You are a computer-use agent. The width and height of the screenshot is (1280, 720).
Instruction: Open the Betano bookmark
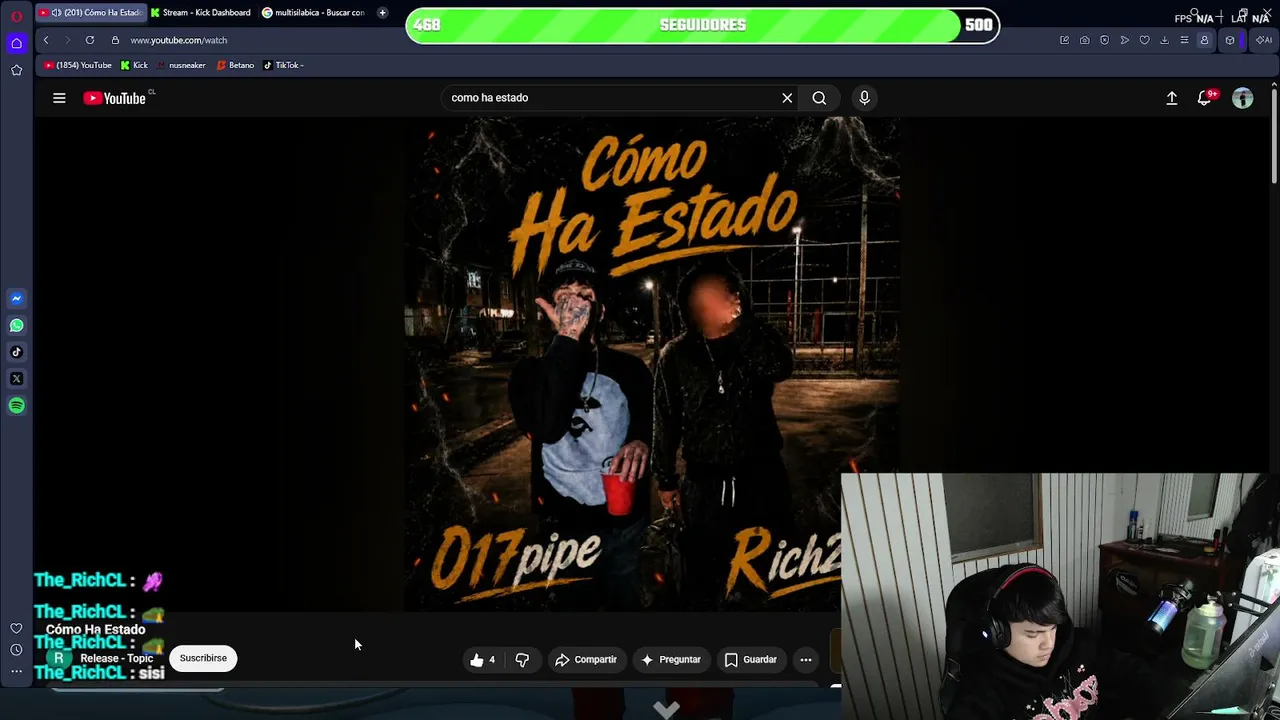235,65
